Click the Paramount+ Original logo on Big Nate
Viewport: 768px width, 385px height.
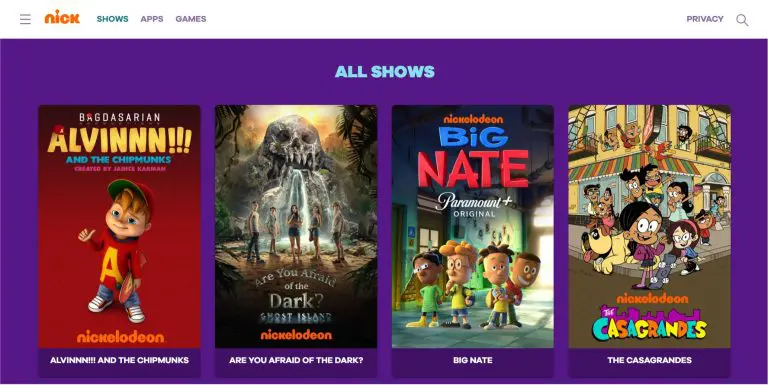[474, 205]
